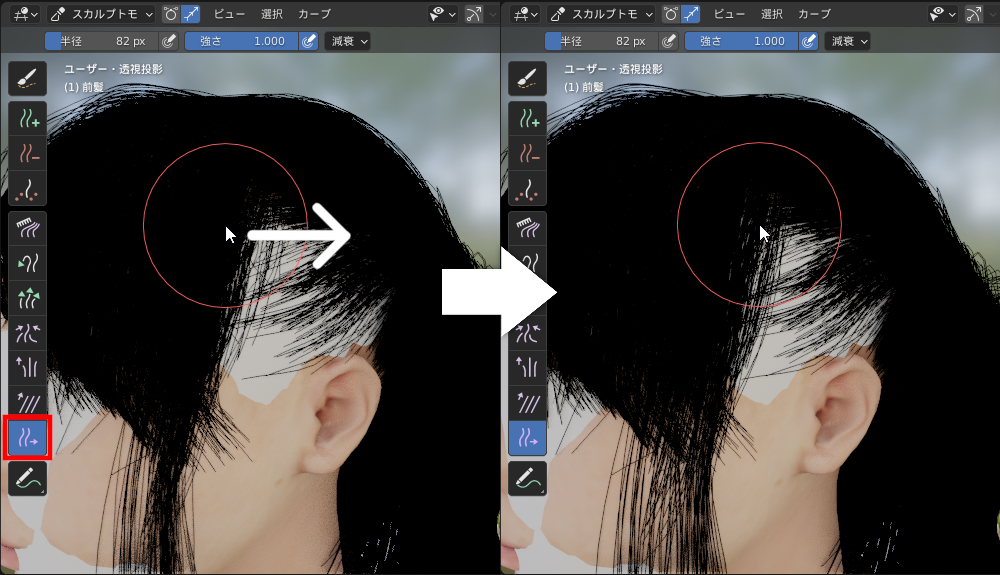
Task: Toggle radius pen pressure in left viewport
Action: coord(168,41)
